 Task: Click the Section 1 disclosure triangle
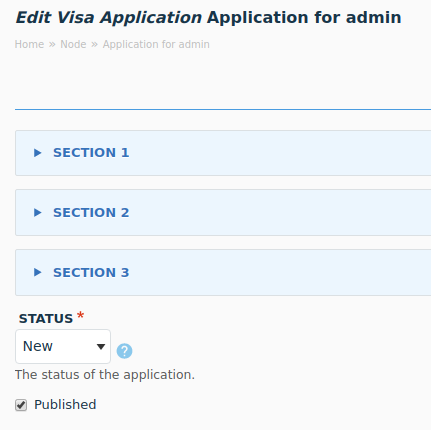click(x=38, y=153)
